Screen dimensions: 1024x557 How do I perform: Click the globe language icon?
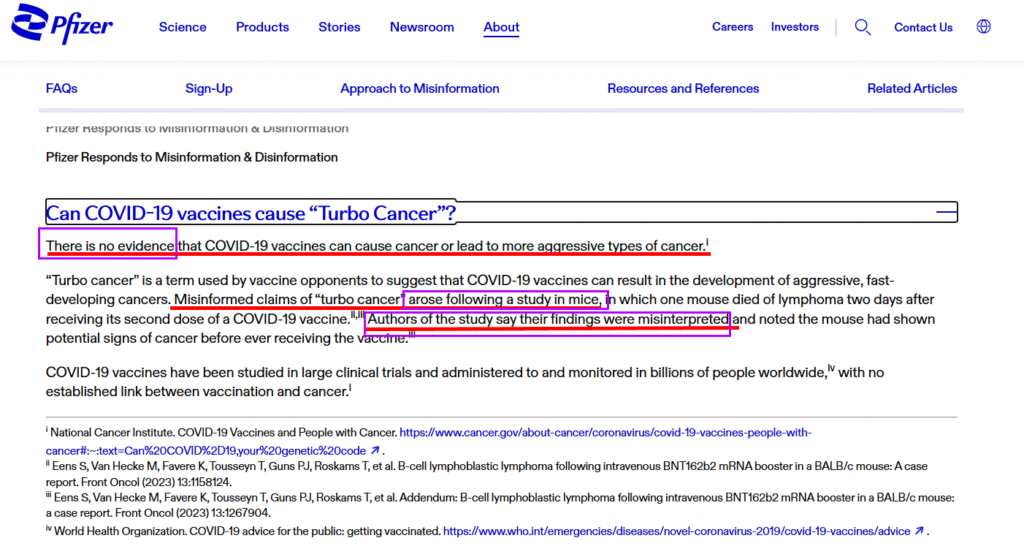(984, 27)
